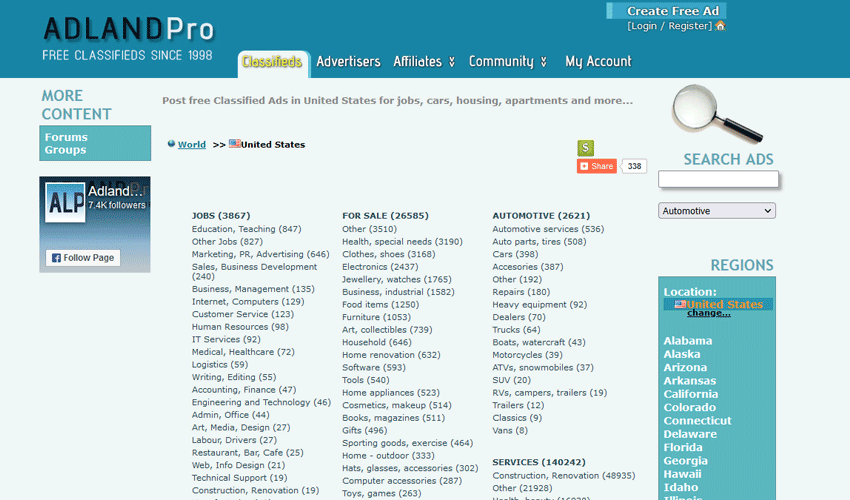Open RVs, campers, trailers (19) listings
850x500 pixels.
coord(549,393)
